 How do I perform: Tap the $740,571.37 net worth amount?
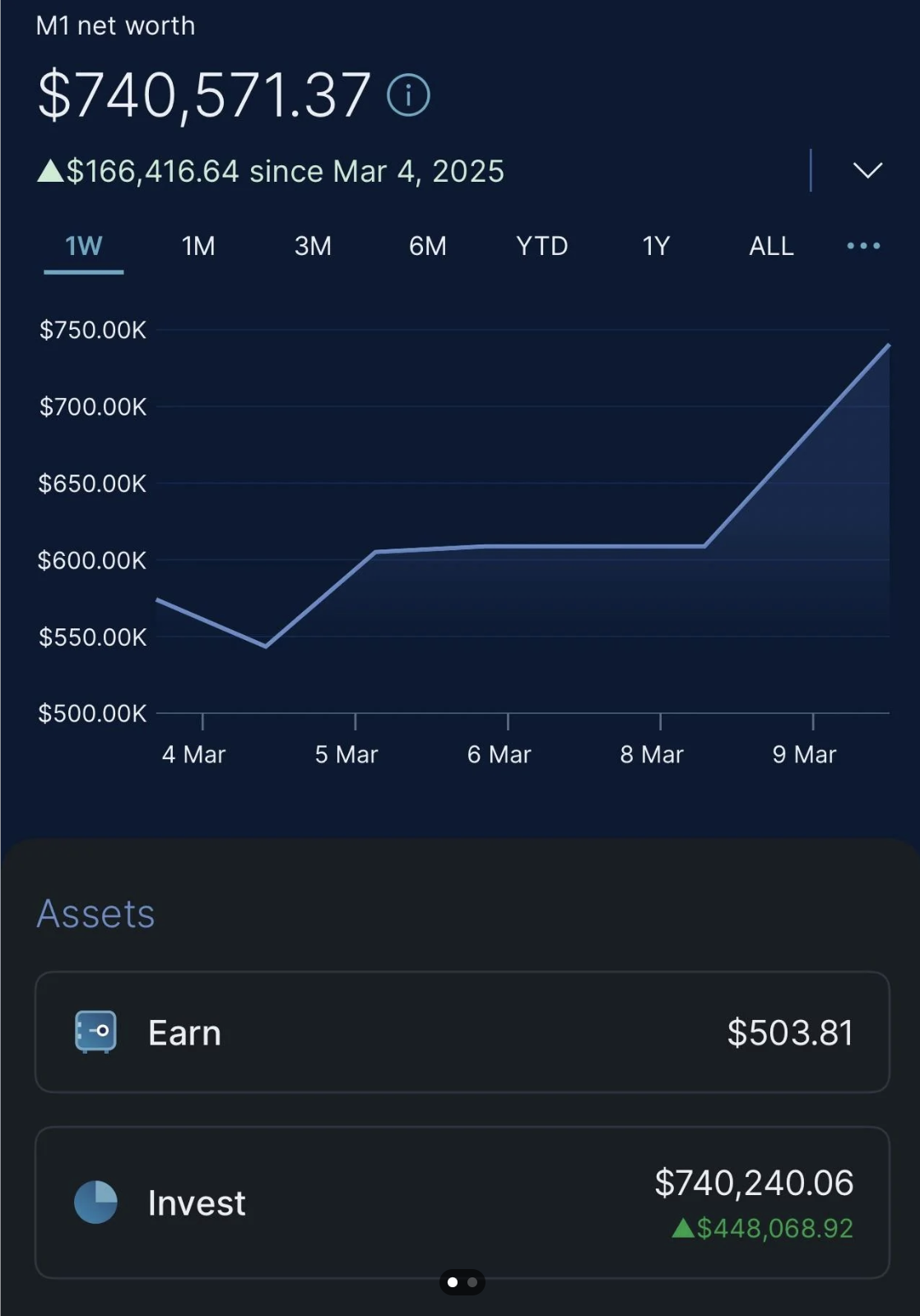204,95
